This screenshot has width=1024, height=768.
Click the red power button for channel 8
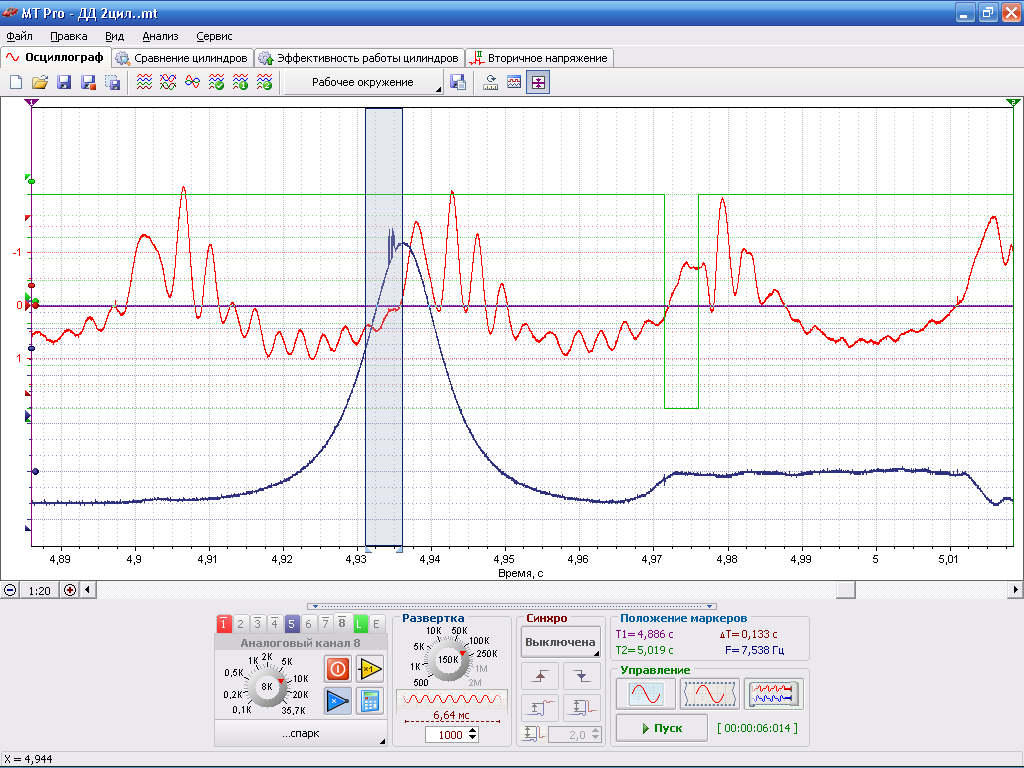click(x=338, y=669)
